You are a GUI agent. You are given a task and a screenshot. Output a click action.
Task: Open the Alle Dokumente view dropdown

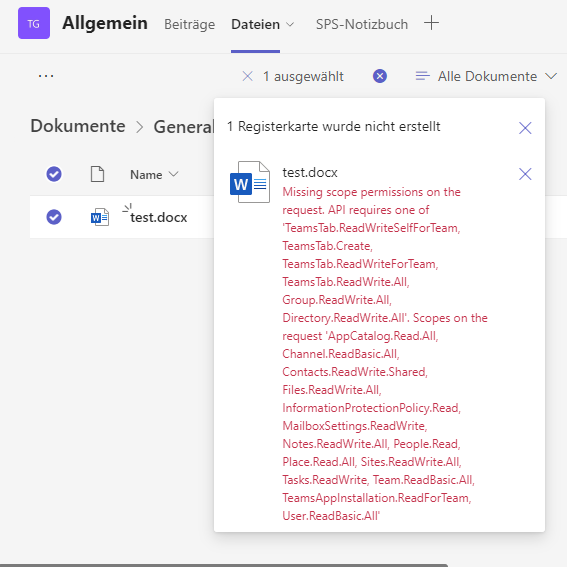click(486, 77)
